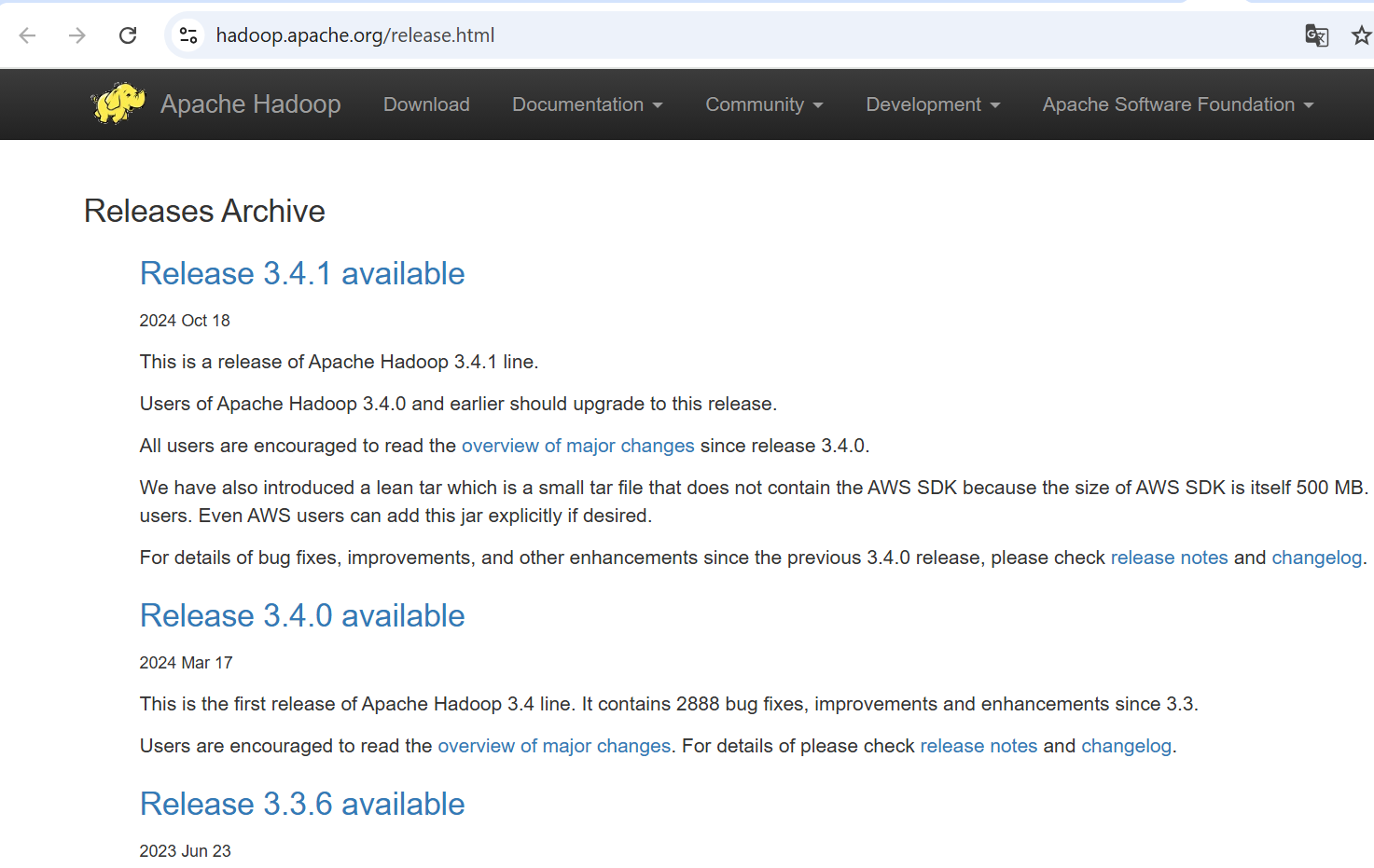Expand the Apache Software Foundation dropdown
This screenshot has height=868, width=1374.
1178,104
